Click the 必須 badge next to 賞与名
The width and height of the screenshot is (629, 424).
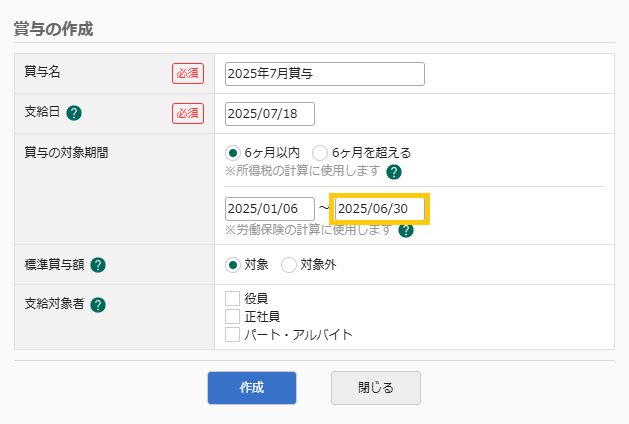click(x=187, y=73)
